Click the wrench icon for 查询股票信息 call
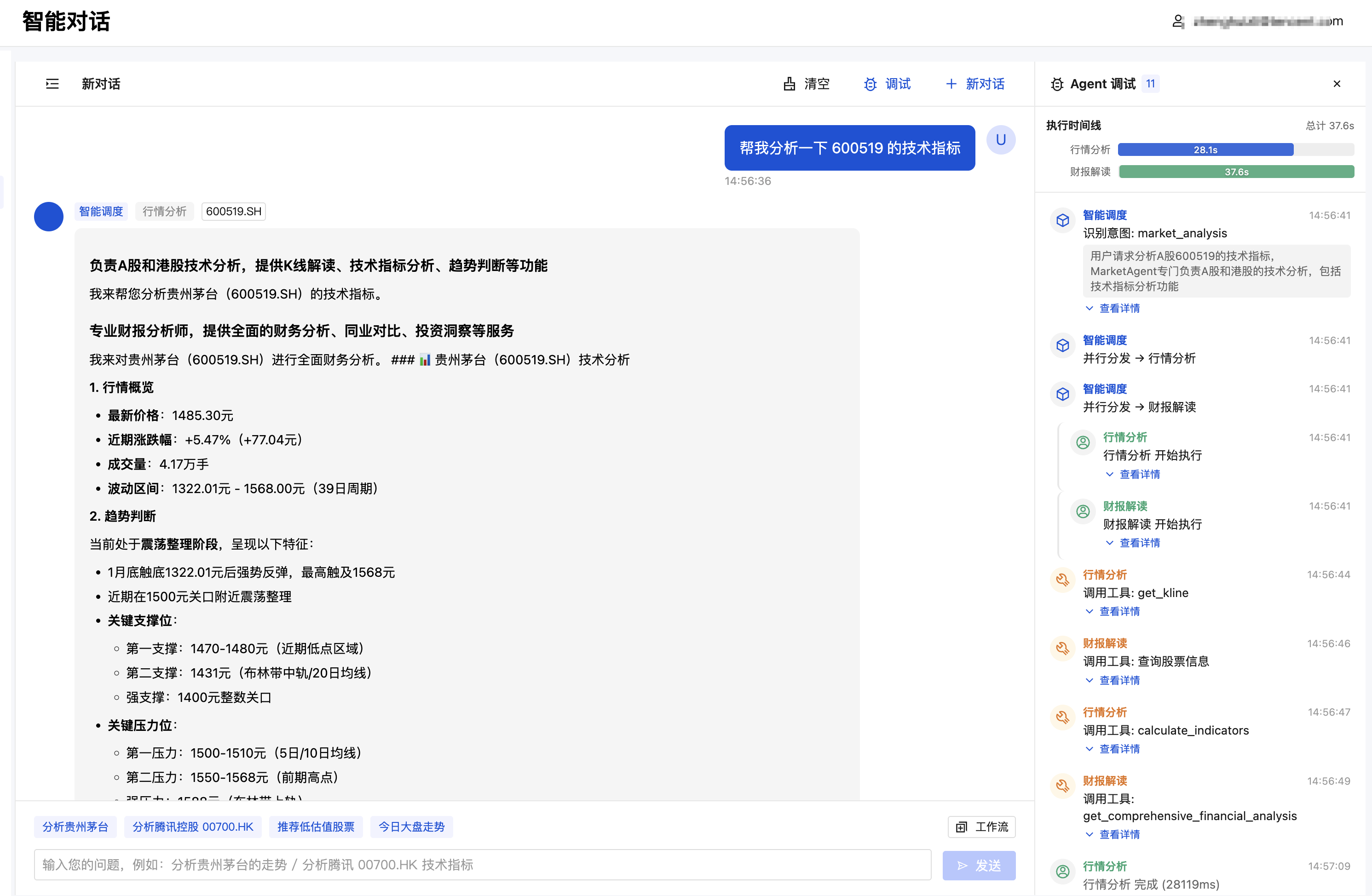This screenshot has height=896, width=1372. pyautogui.click(x=1062, y=648)
